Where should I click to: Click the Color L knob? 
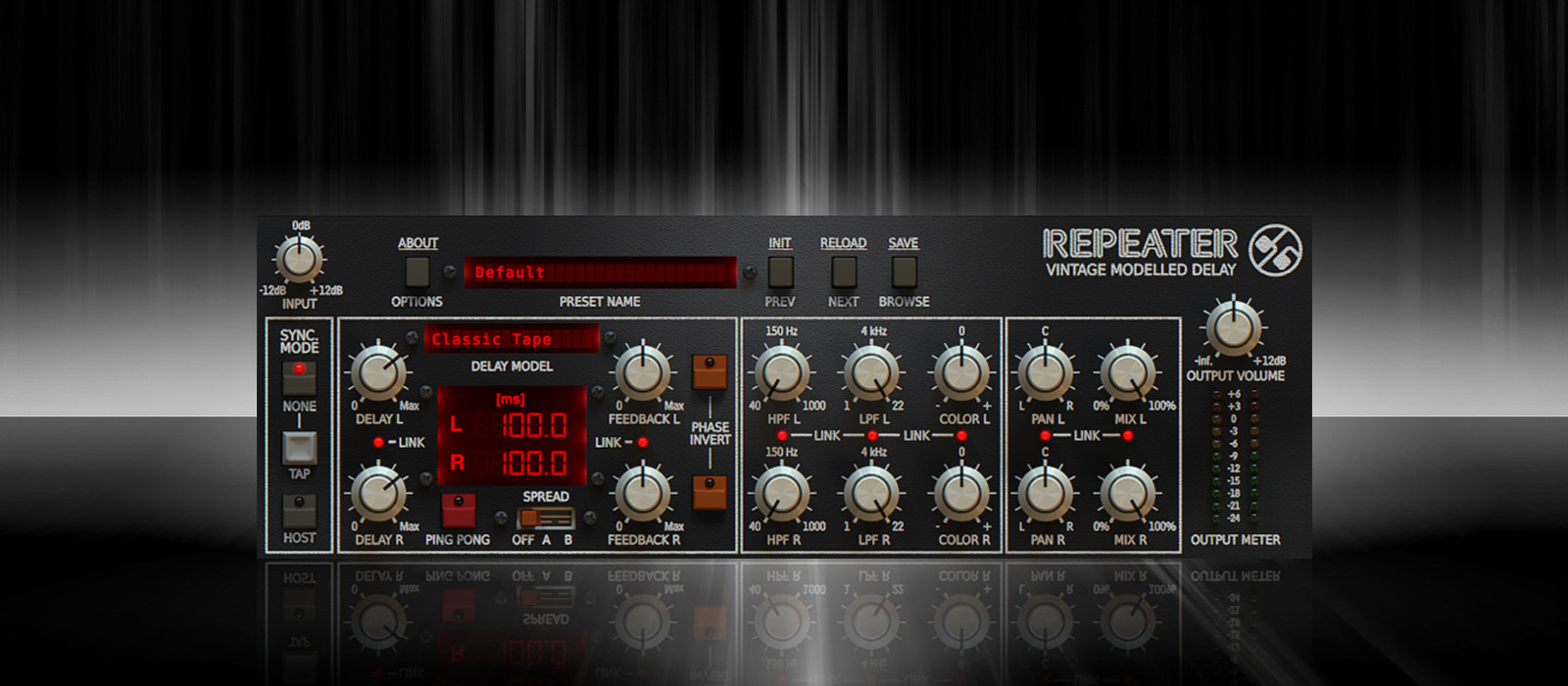(x=961, y=372)
